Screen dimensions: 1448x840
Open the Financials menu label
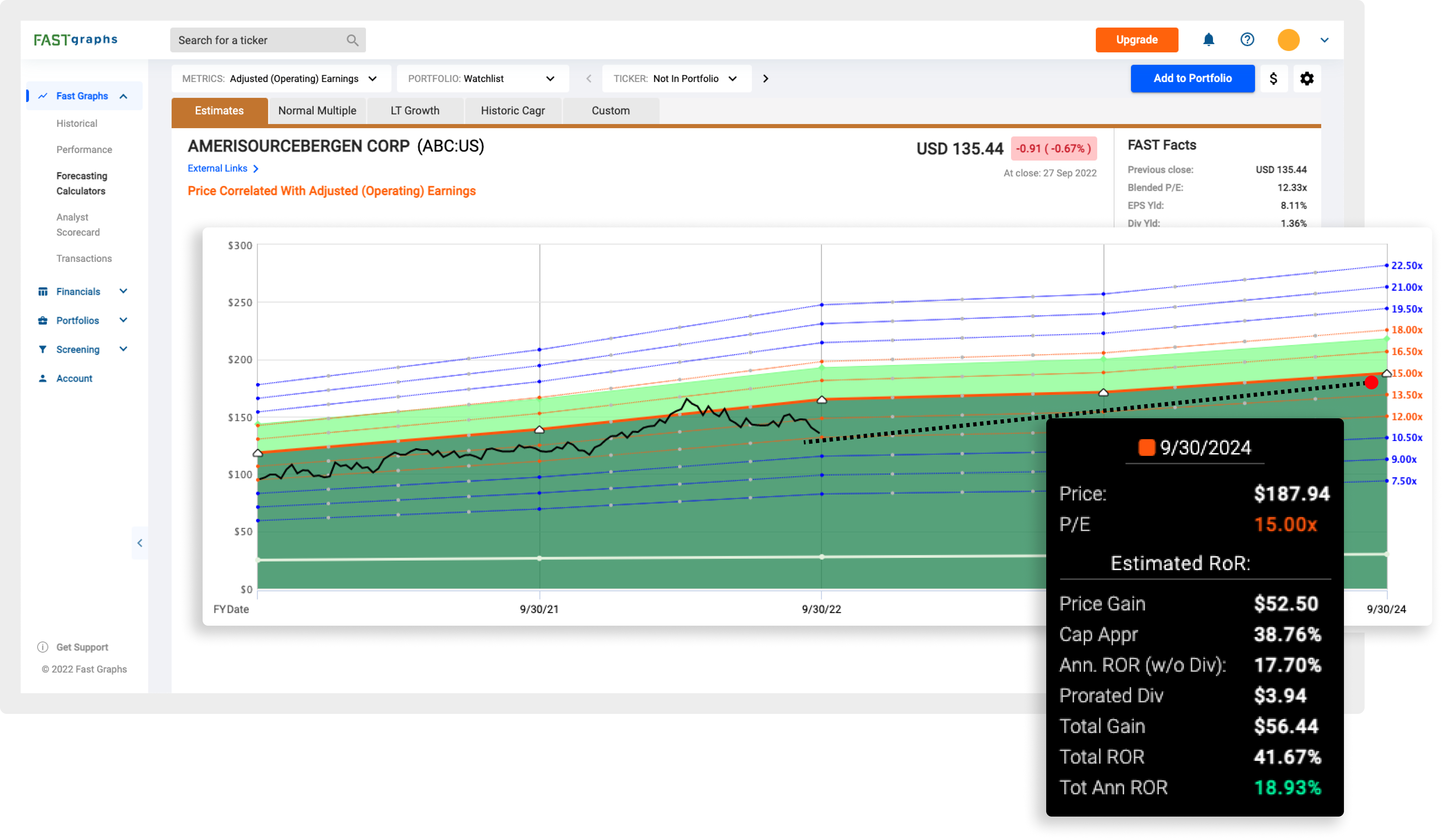tap(78, 292)
